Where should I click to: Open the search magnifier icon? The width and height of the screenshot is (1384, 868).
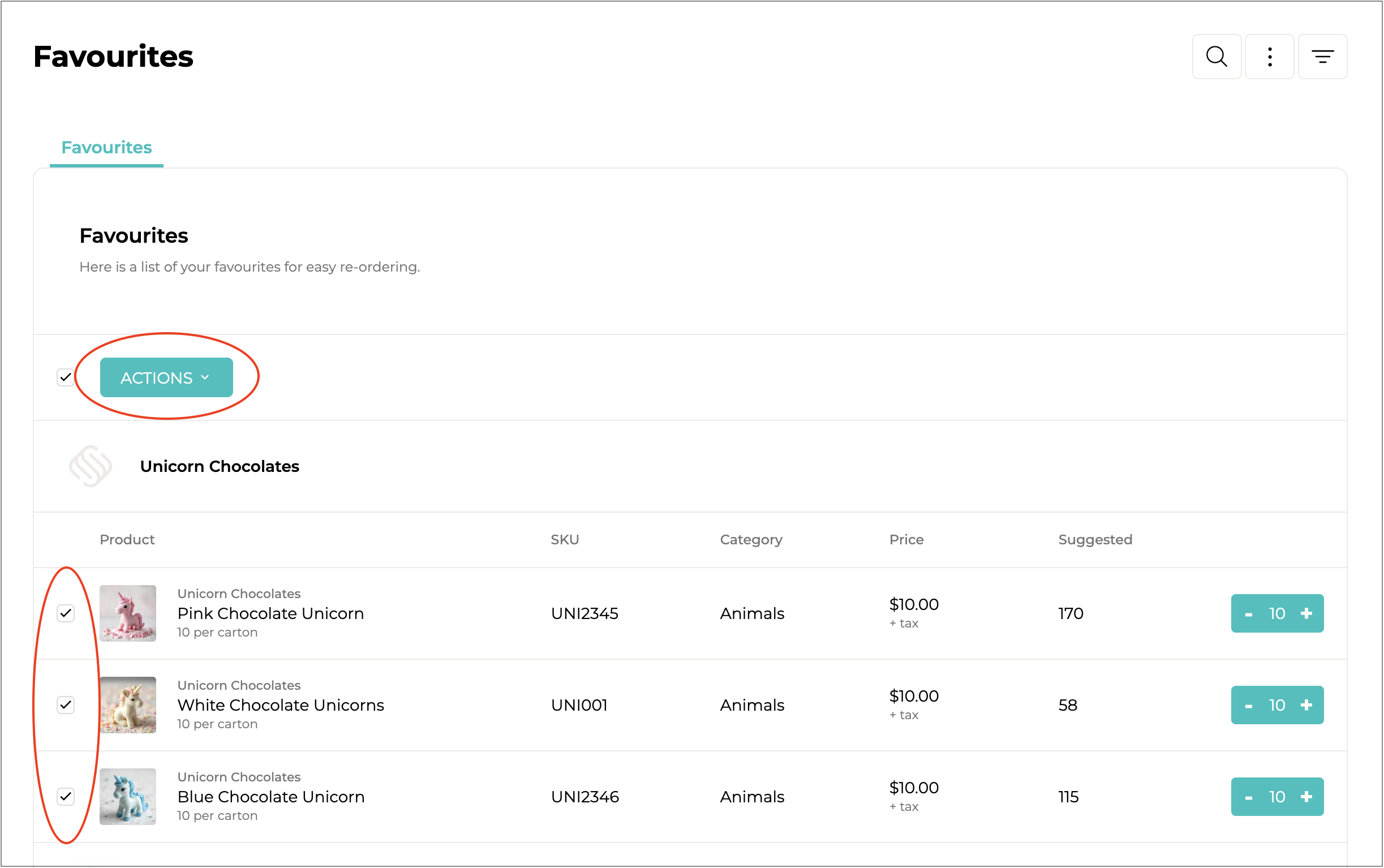[x=1217, y=57]
